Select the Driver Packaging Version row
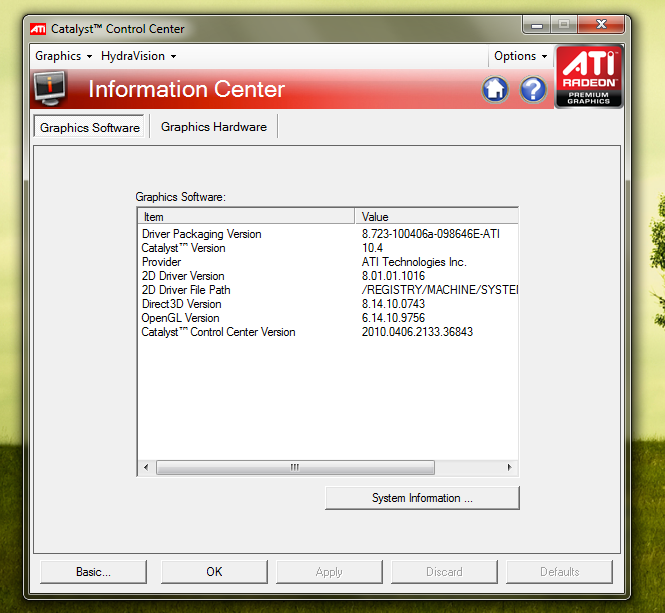This screenshot has height=613, width=665. tap(328, 234)
